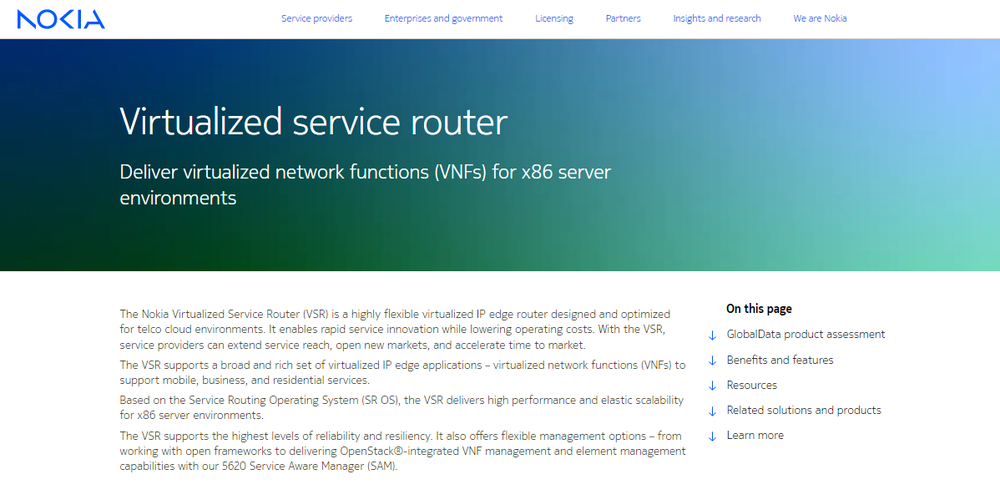Click the 'On this page' heading
The width and height of the screenshot is (1000, 484).
coord(759,309)
